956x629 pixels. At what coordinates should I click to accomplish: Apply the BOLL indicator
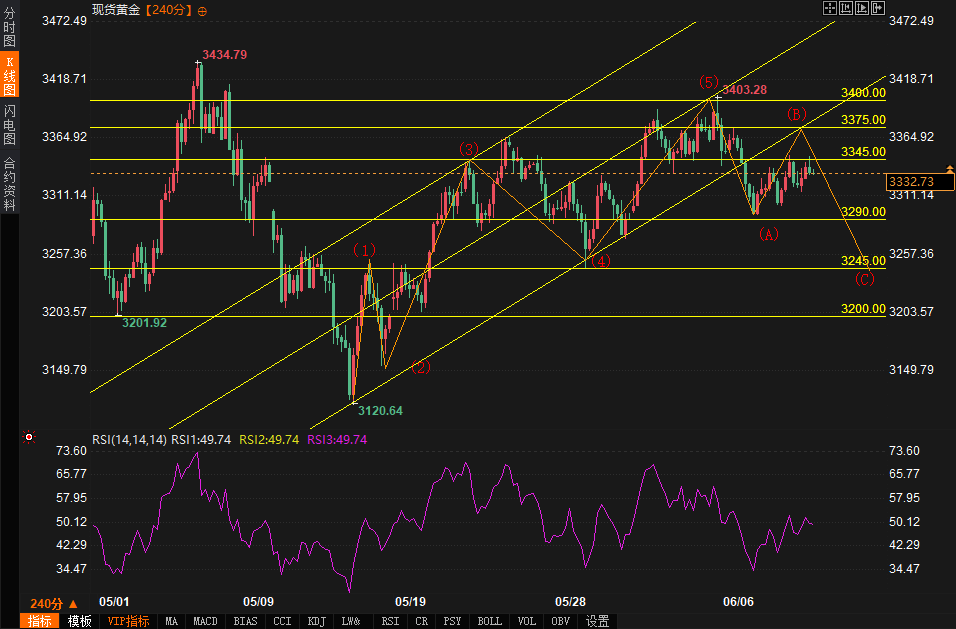pyautogui.click(x=490, y=621)
